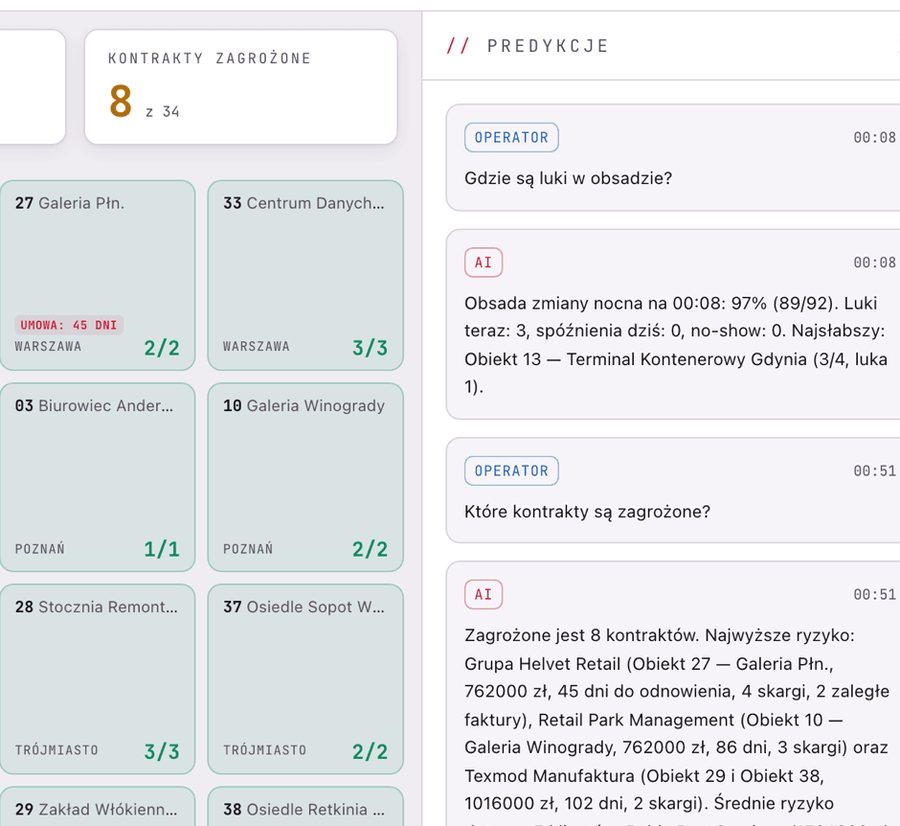The width and height of the screenshot is (900, 826).
Task: Click the OPERATOR tag on the 00:51 message
Action: (x=511, y=471)
